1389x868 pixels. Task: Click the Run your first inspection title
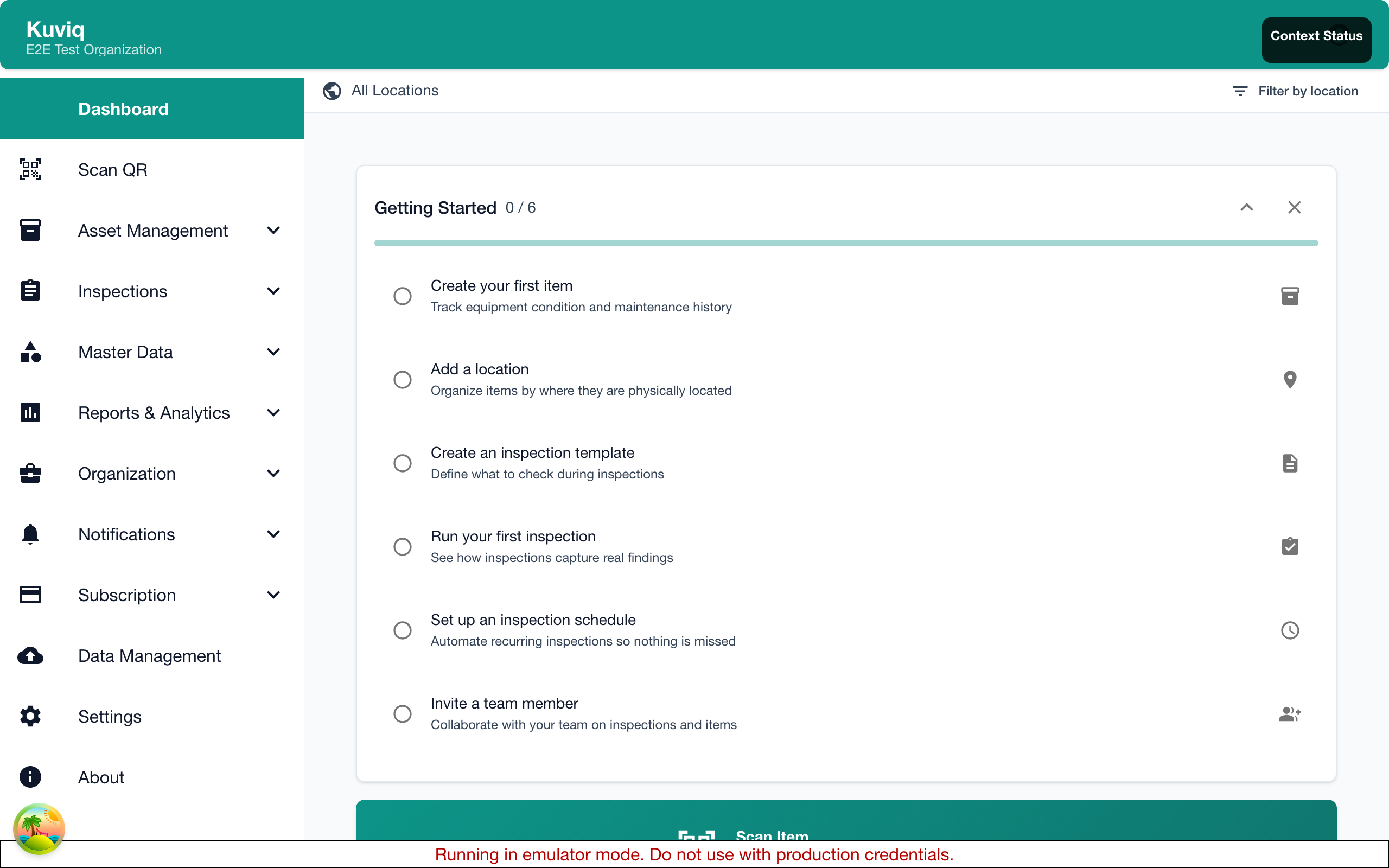click(x=513, y=536)
